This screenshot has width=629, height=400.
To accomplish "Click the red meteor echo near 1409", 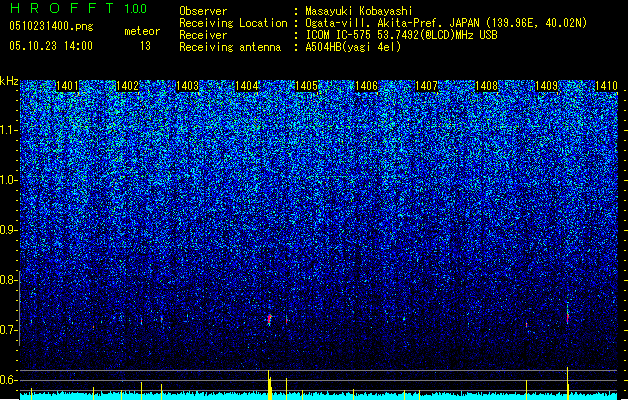I will (x=568, y=317).
